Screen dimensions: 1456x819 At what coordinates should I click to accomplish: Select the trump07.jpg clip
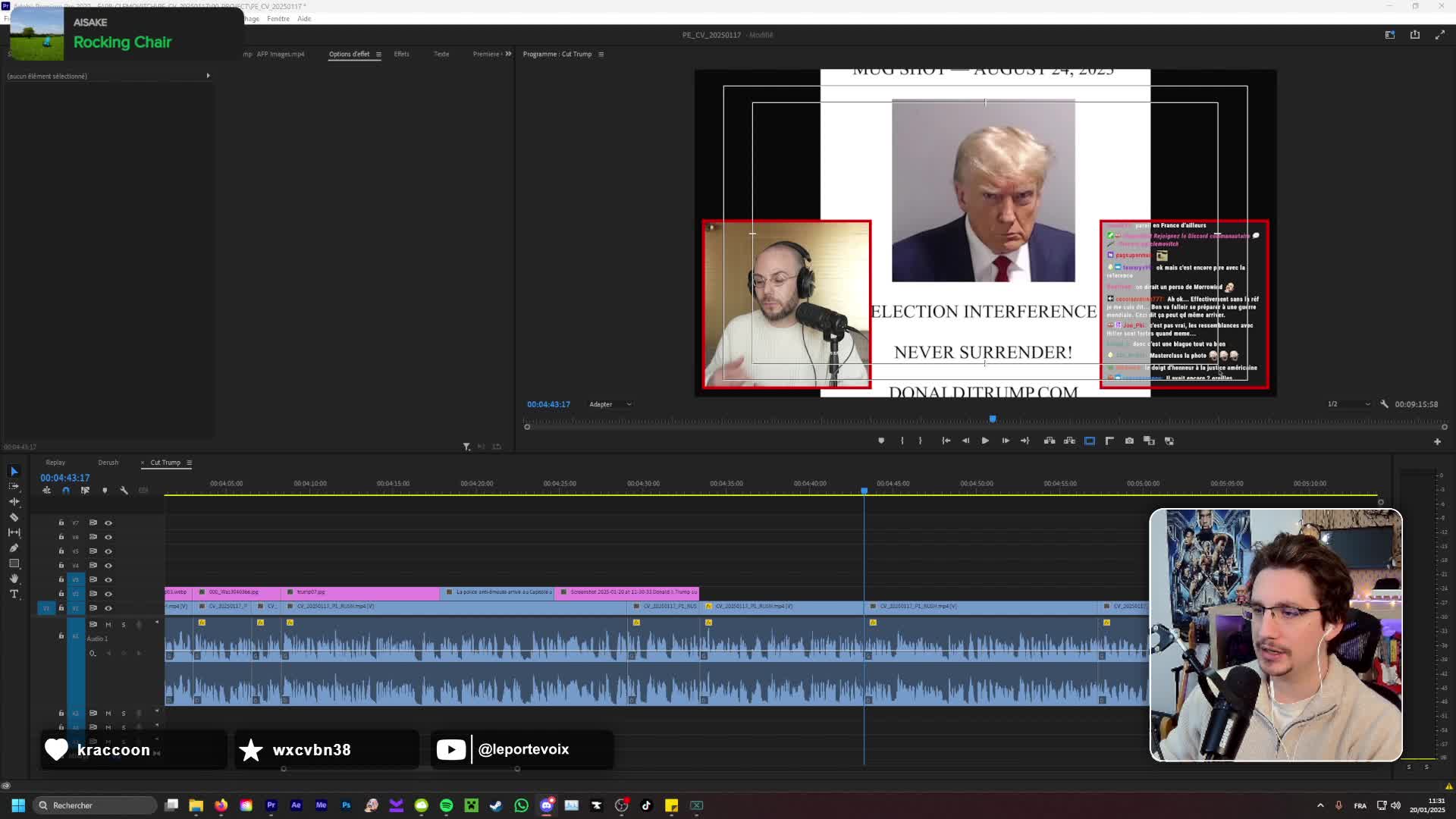point(360,592)
